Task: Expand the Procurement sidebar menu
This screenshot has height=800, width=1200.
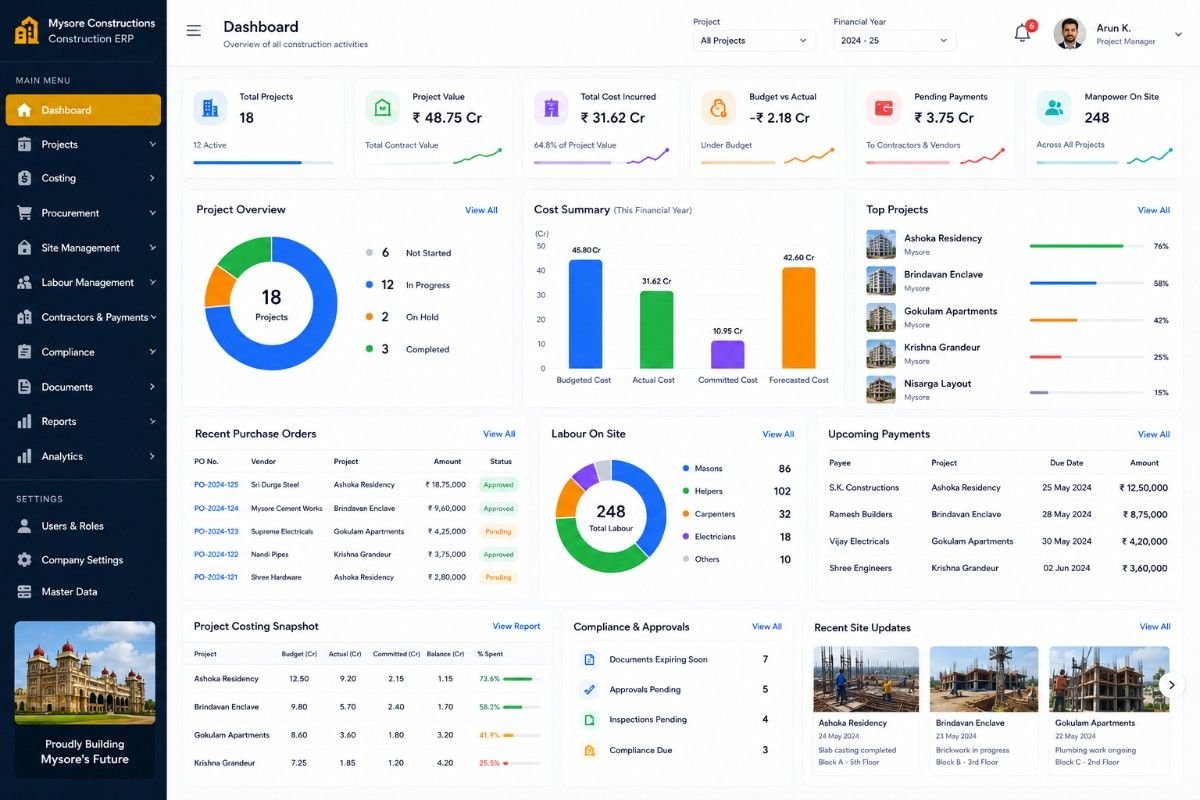Action: [84, 213]
